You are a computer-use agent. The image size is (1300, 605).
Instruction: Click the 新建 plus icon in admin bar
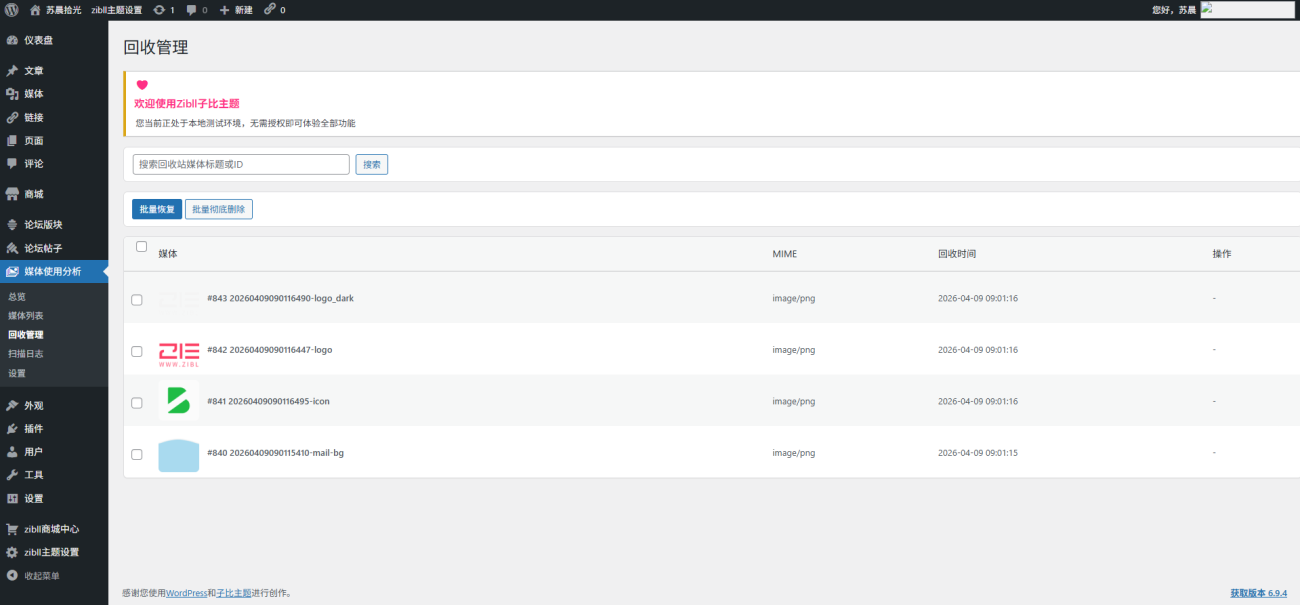click(x=225, y=10)
